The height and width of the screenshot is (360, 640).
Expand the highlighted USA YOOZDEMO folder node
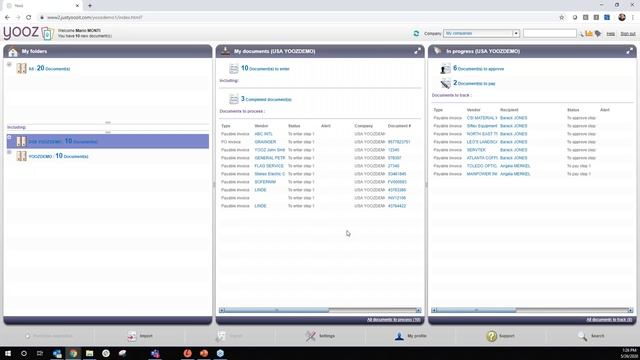pos(9,137)
